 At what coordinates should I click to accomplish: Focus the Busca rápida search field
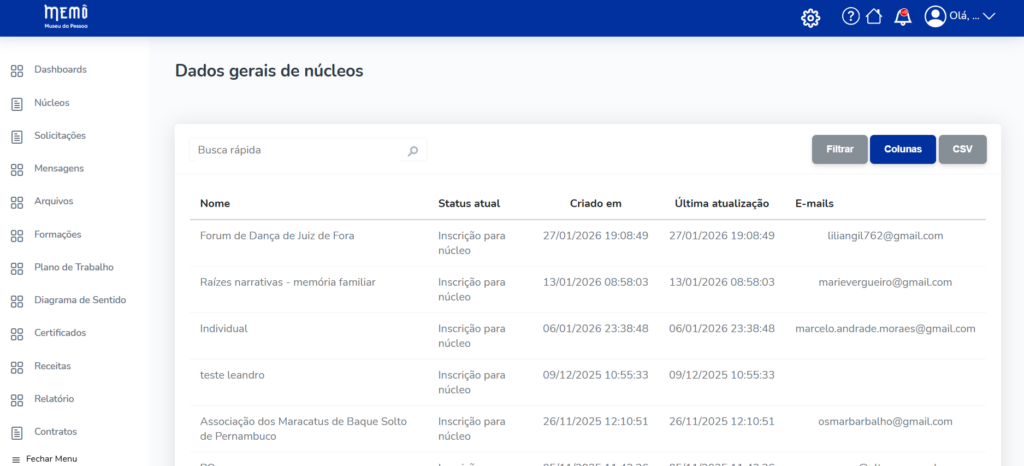pyautogui.click(x=298, y=150)
